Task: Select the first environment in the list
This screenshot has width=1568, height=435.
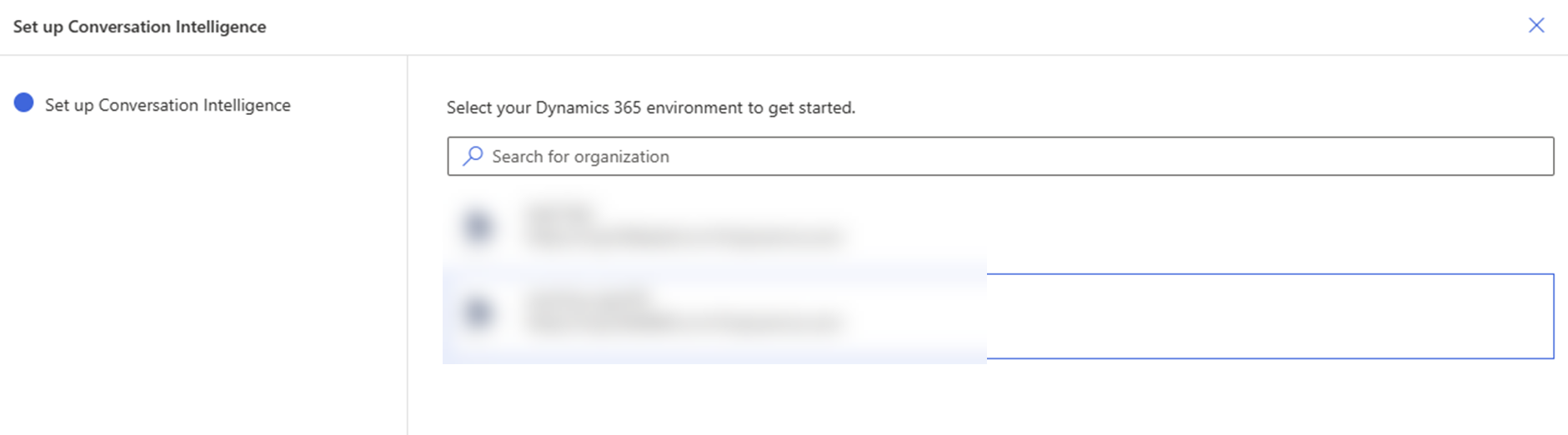Action: coord(684,226)
